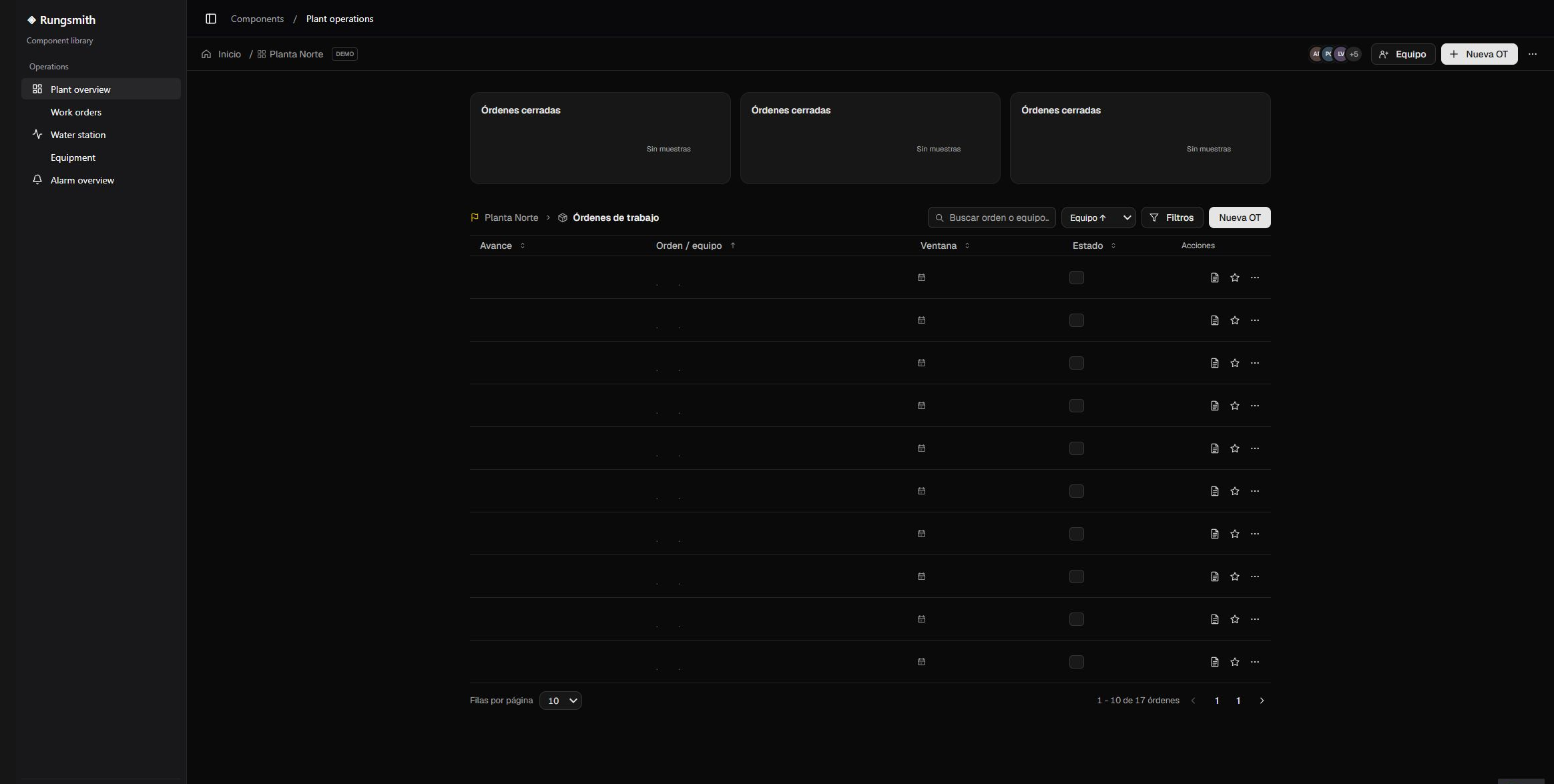Screen dimensions: 1554x784
Task: Open the document icon in the last table row
Action: (x=1215, y=662)
